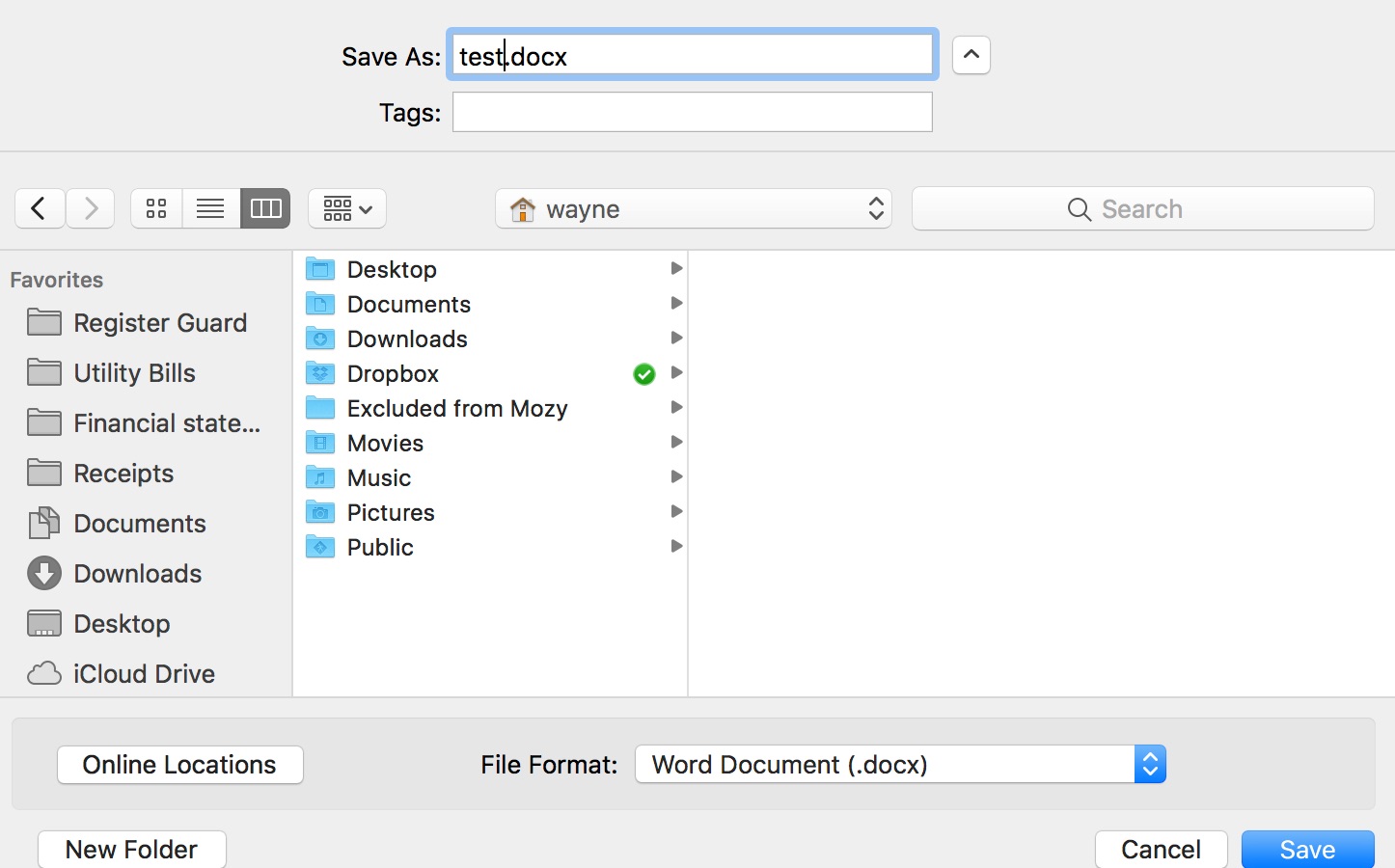Expand the Desktop folder arrow in column list
The height and width of the screenshot is (868, 1395).
(x=676, y=268)
